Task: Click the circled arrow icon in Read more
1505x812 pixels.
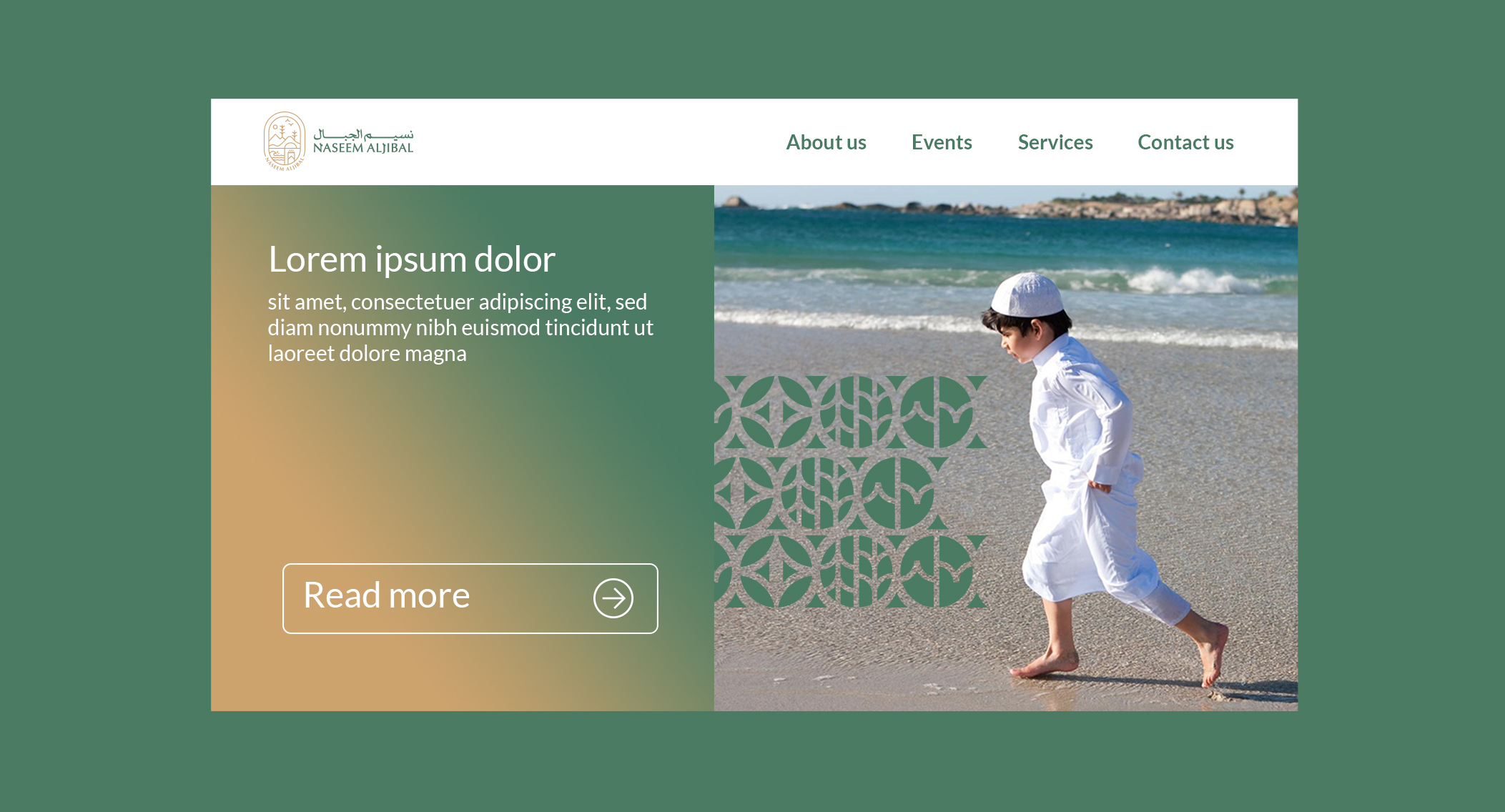Action: click(x=613, y=598)
